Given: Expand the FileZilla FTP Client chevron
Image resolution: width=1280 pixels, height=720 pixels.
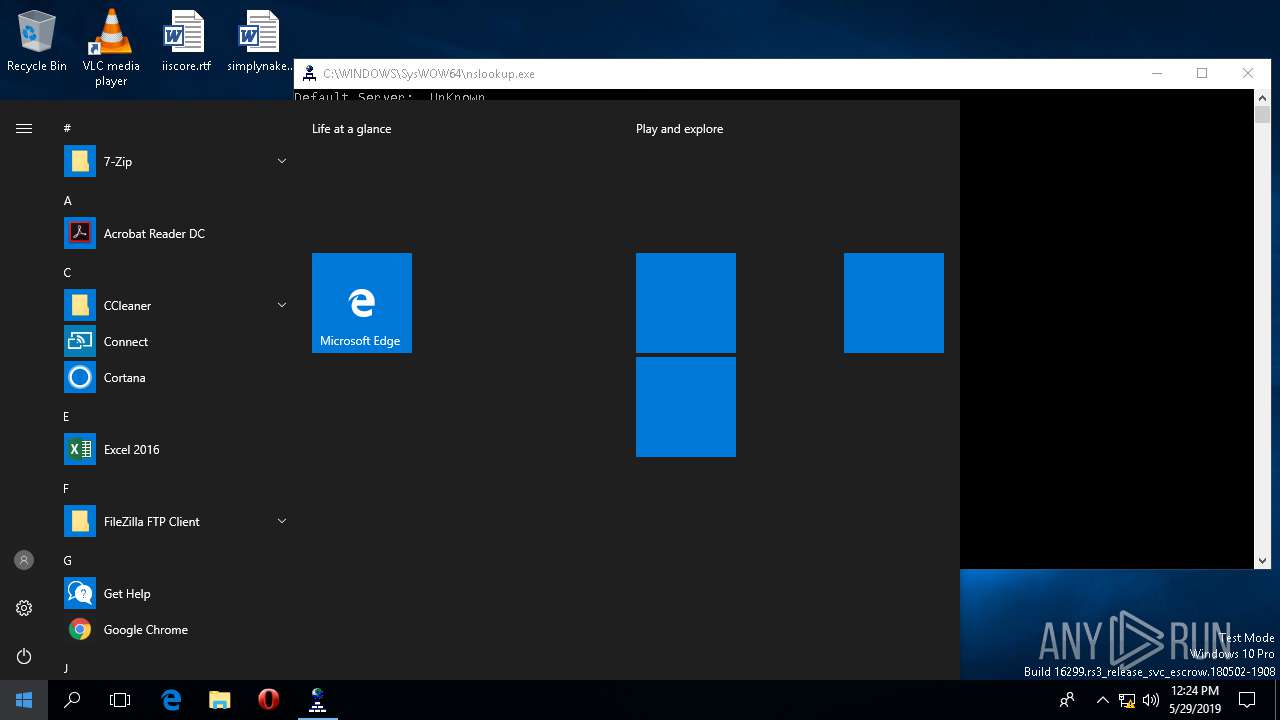Looking at the screenshot, I should [x=282, y=521].
